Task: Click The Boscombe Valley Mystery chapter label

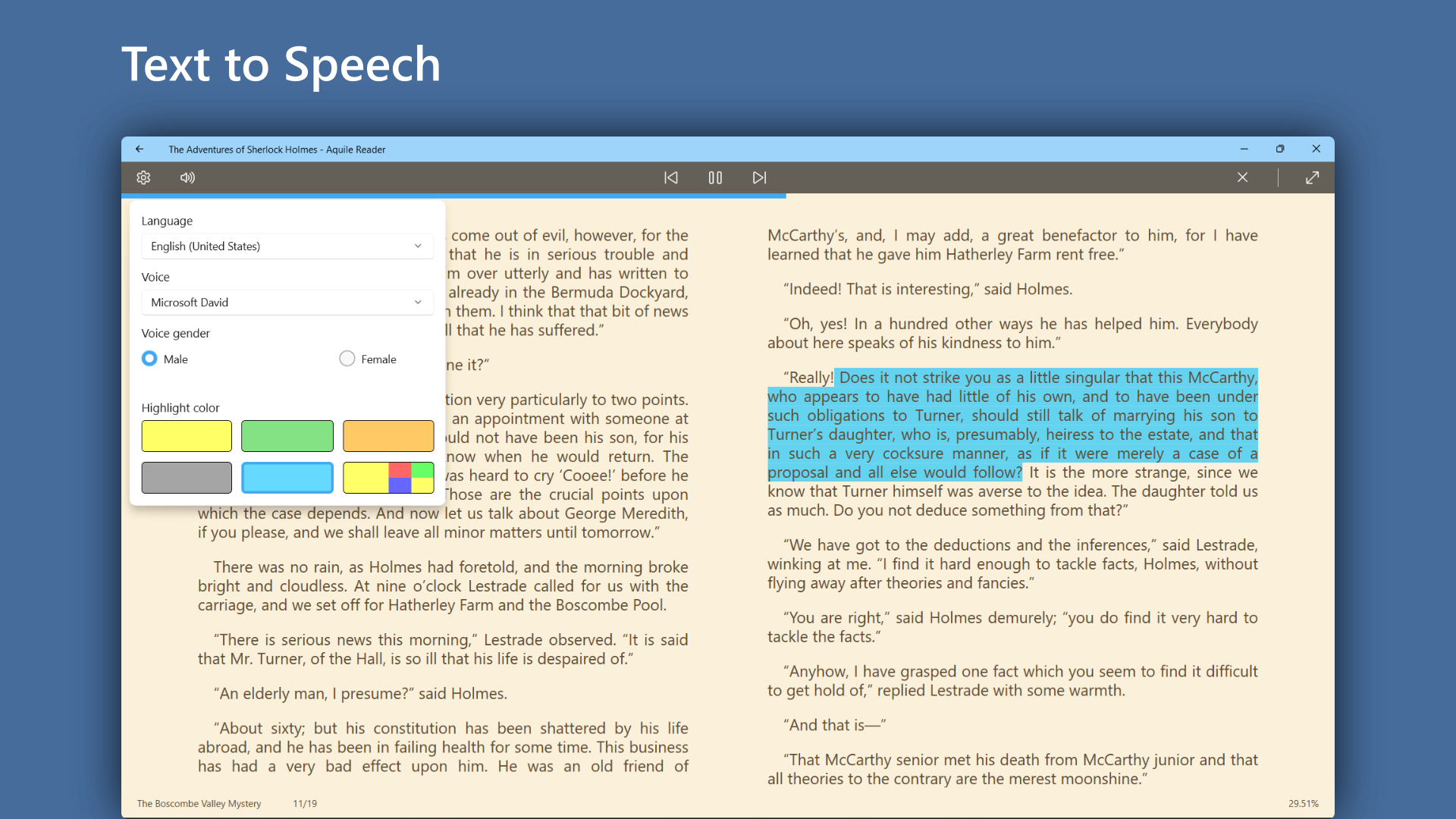Action: [198, 803]
